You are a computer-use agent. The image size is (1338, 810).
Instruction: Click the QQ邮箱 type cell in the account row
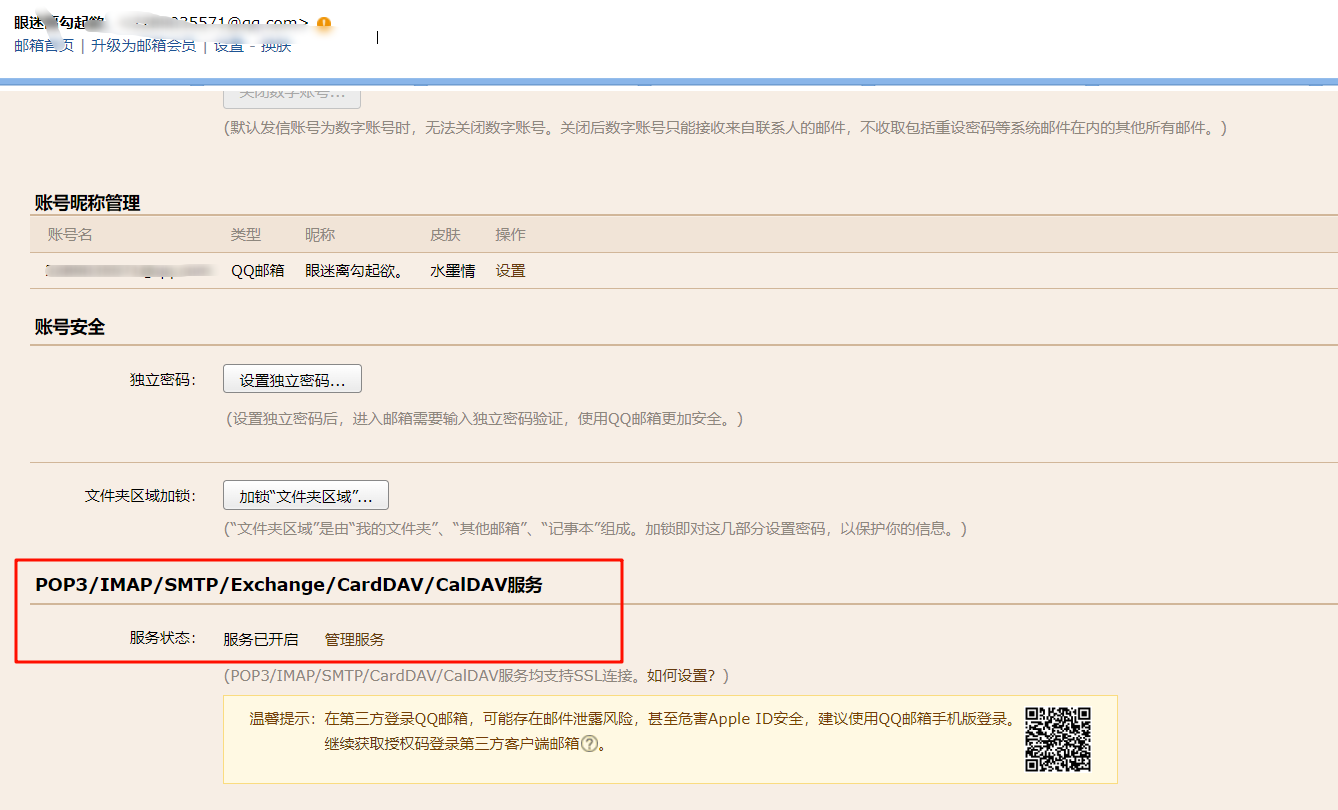tap(257, 271)
